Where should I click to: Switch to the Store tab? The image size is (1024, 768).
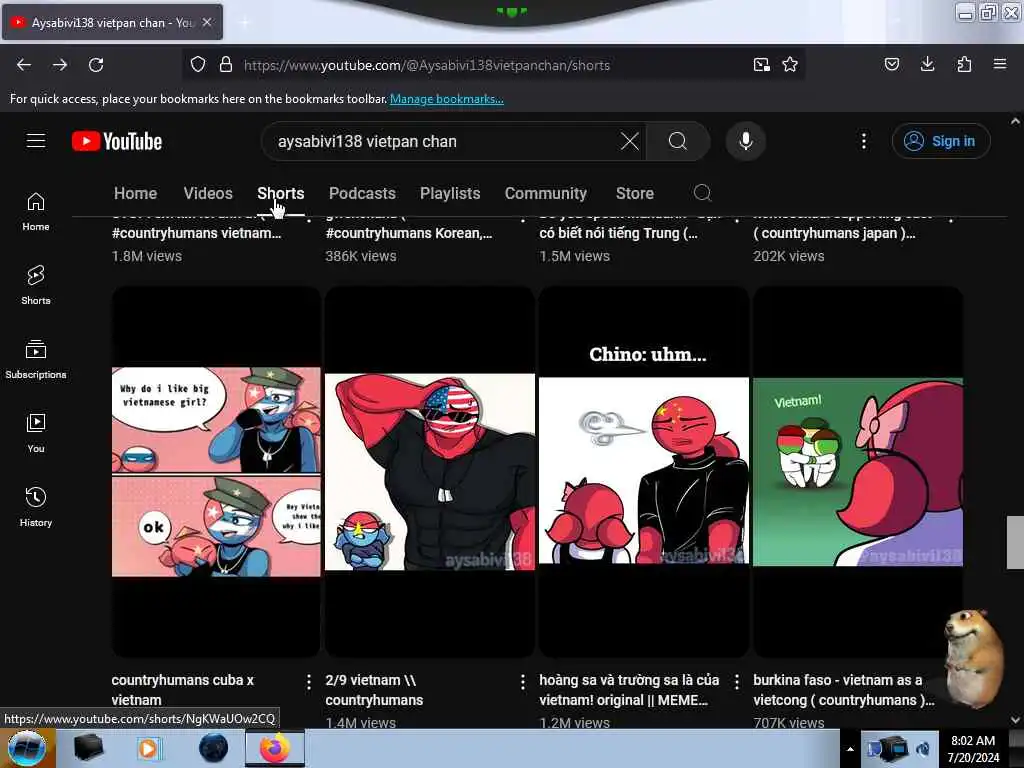point(635,193)
